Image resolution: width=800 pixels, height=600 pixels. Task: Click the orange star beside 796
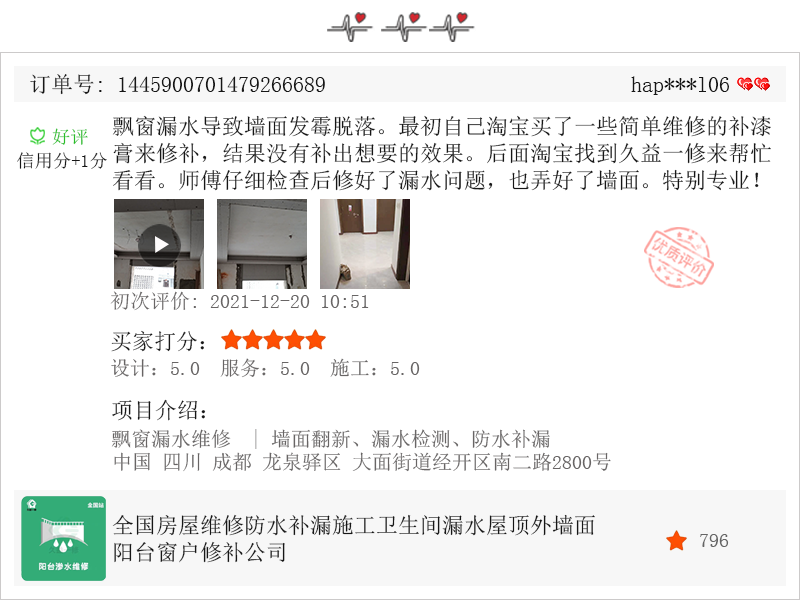677,540
